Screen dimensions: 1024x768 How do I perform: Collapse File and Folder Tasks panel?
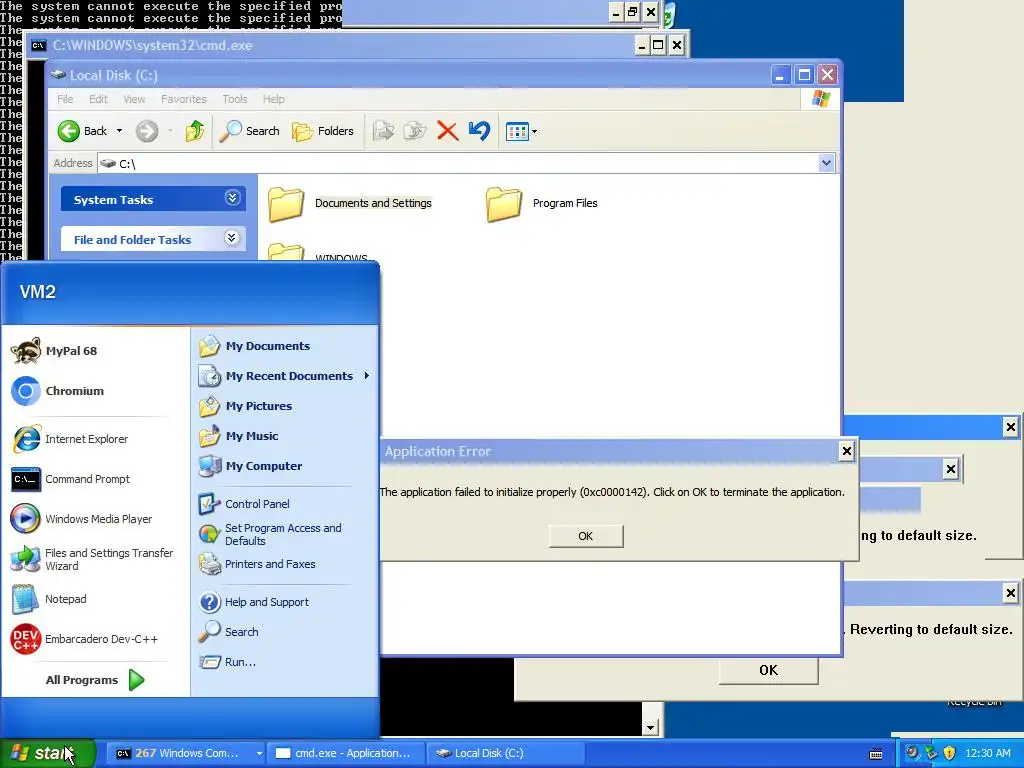[232, 238]
